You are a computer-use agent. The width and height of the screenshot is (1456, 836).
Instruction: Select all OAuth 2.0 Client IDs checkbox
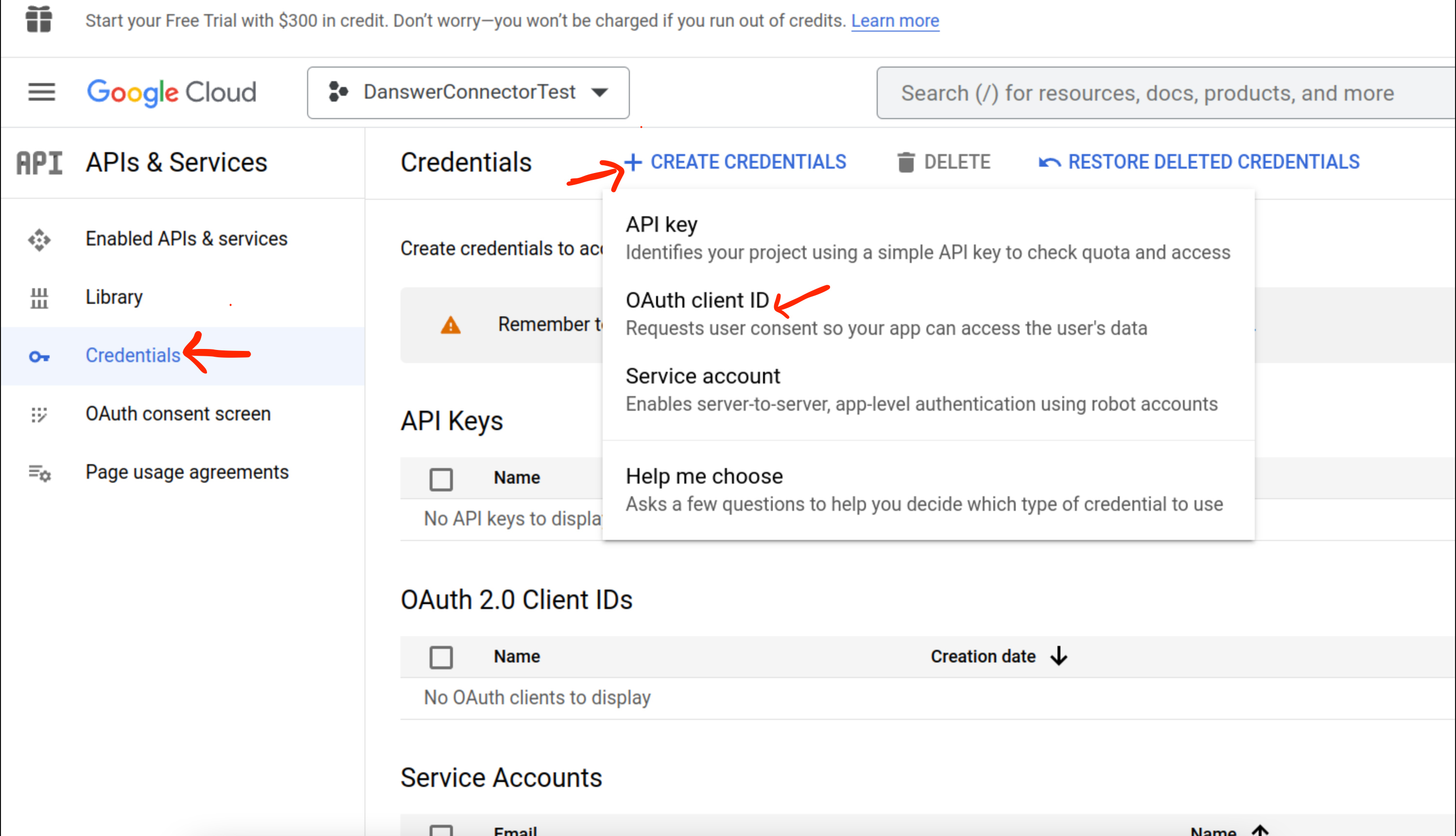[x=441, y=657]
